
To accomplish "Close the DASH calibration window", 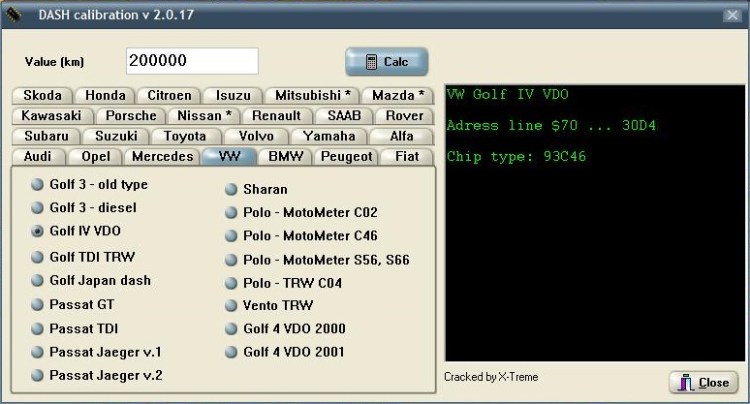I will (732, 14).
